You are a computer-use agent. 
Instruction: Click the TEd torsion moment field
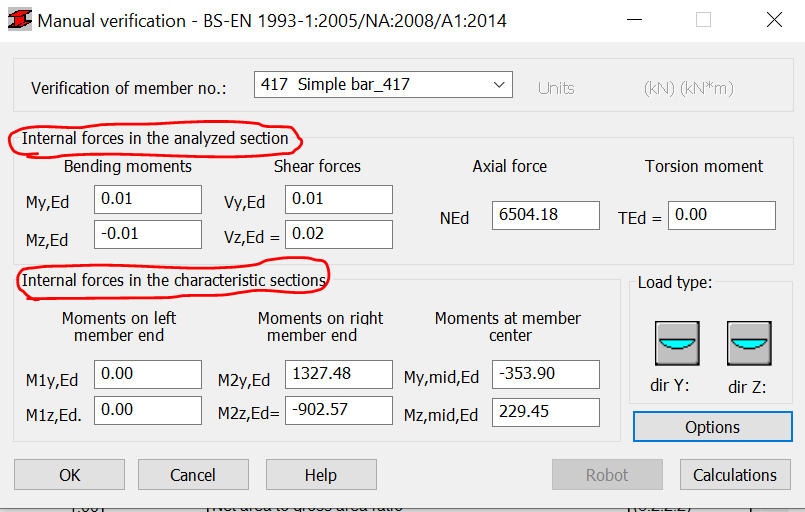(721, 216)
